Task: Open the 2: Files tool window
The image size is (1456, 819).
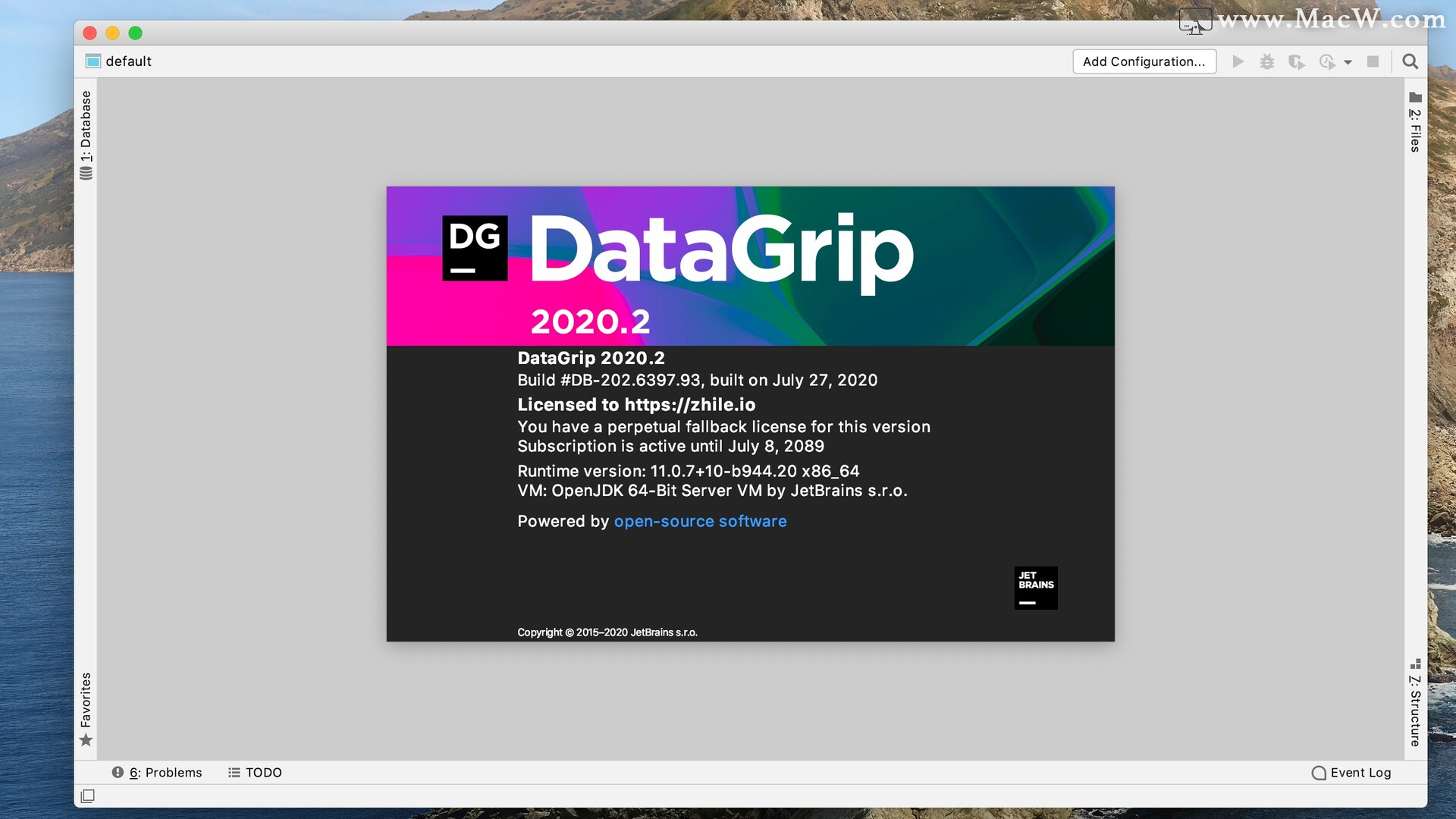Action: click(1415, 130)
